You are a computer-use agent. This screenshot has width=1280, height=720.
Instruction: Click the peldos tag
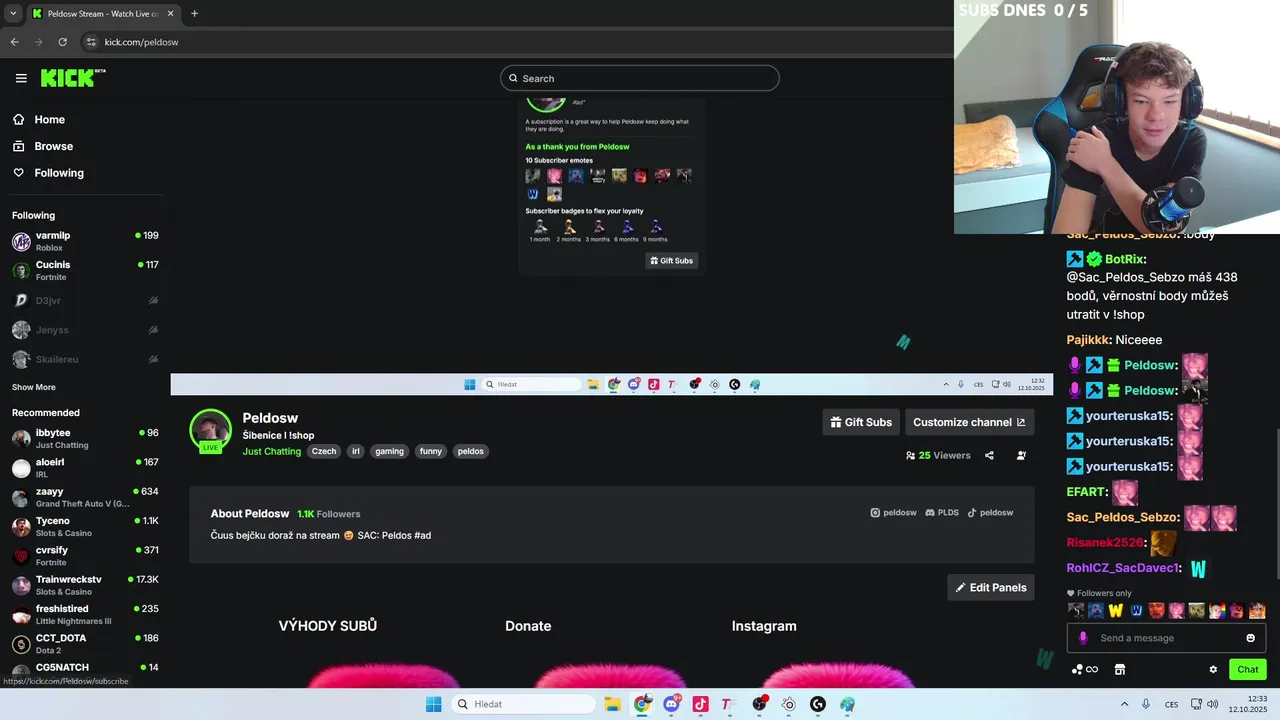pos(471,451)
